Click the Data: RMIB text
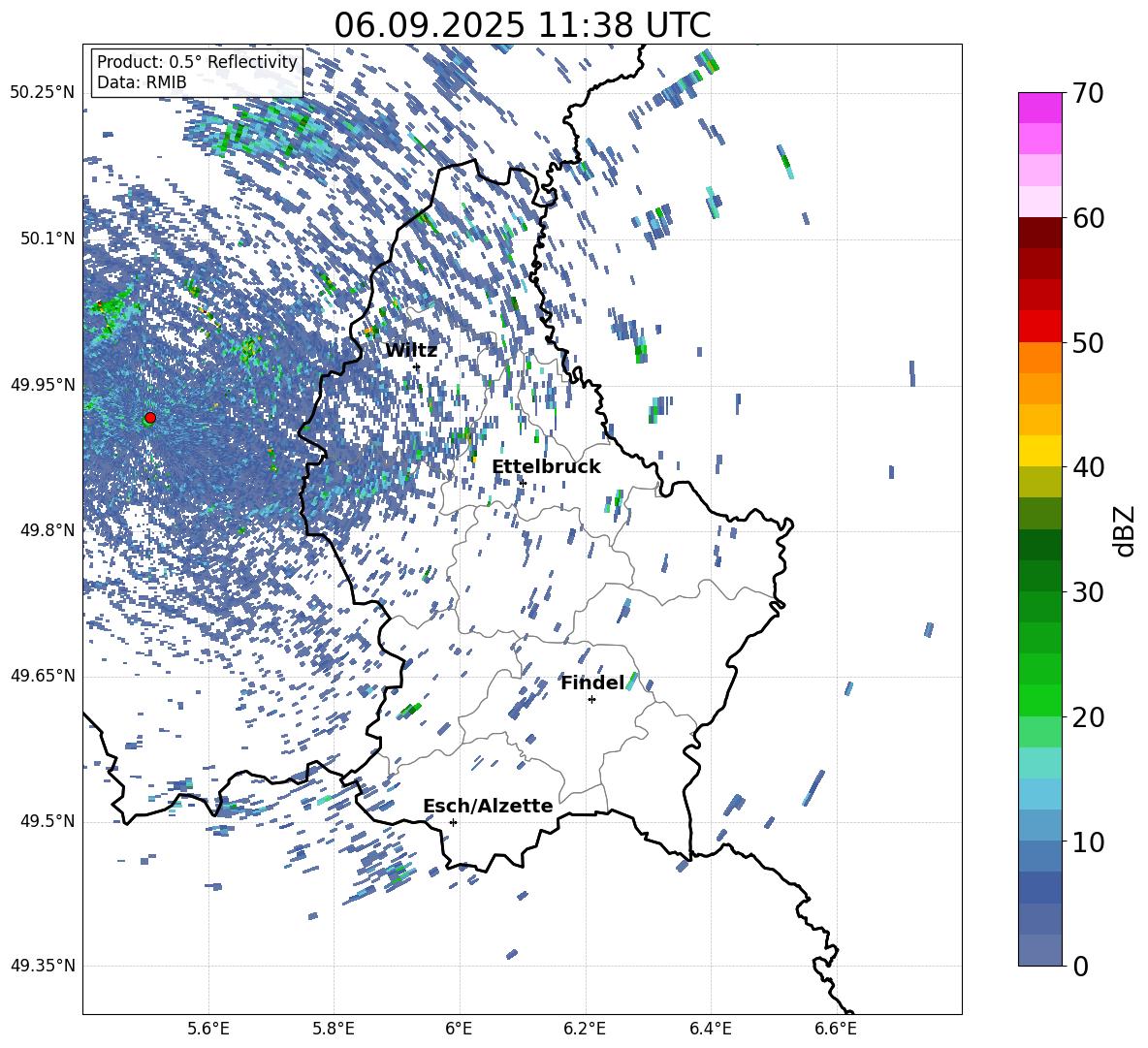The image size is (1148, 1048). [142, 82]
